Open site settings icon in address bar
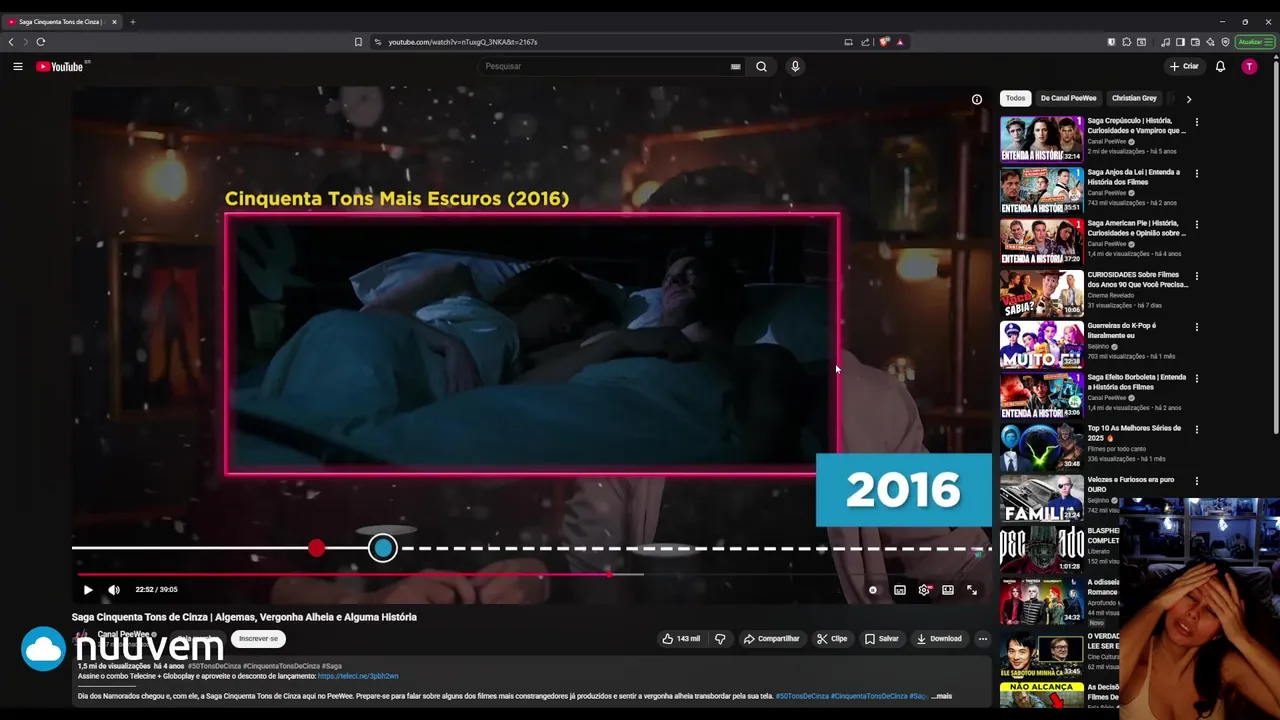 point(377,42)
